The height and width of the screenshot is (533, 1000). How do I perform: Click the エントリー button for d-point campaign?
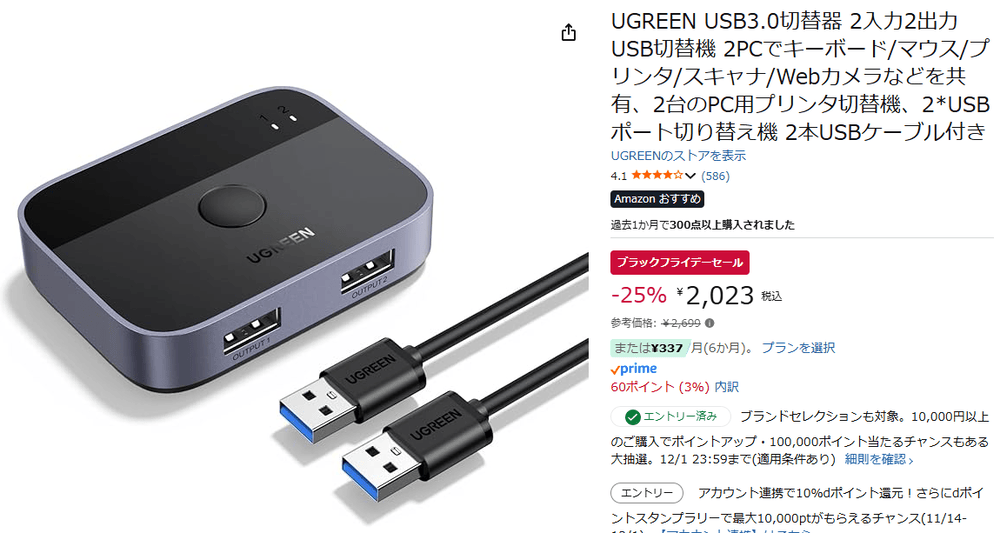tap(647, 493)
